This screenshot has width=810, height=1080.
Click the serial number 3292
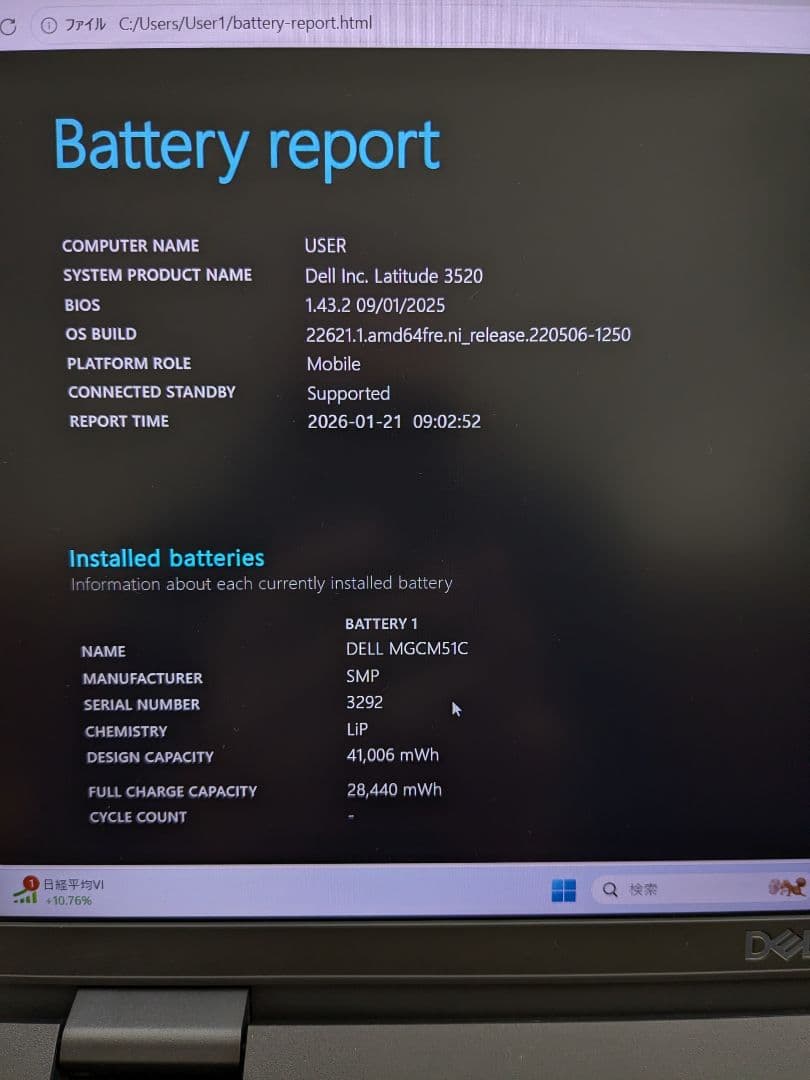[365, 703]
